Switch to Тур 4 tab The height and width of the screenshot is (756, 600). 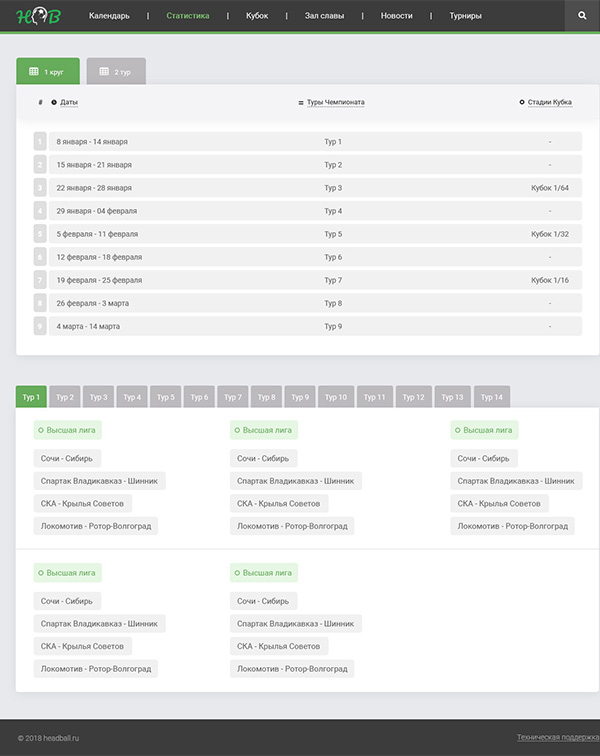click(132, 397)
